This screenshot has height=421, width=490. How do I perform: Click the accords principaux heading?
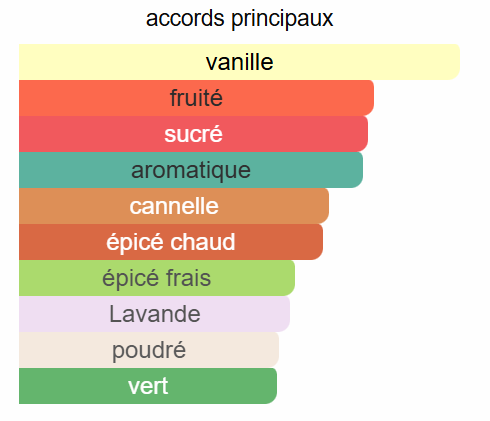[239, 19]
